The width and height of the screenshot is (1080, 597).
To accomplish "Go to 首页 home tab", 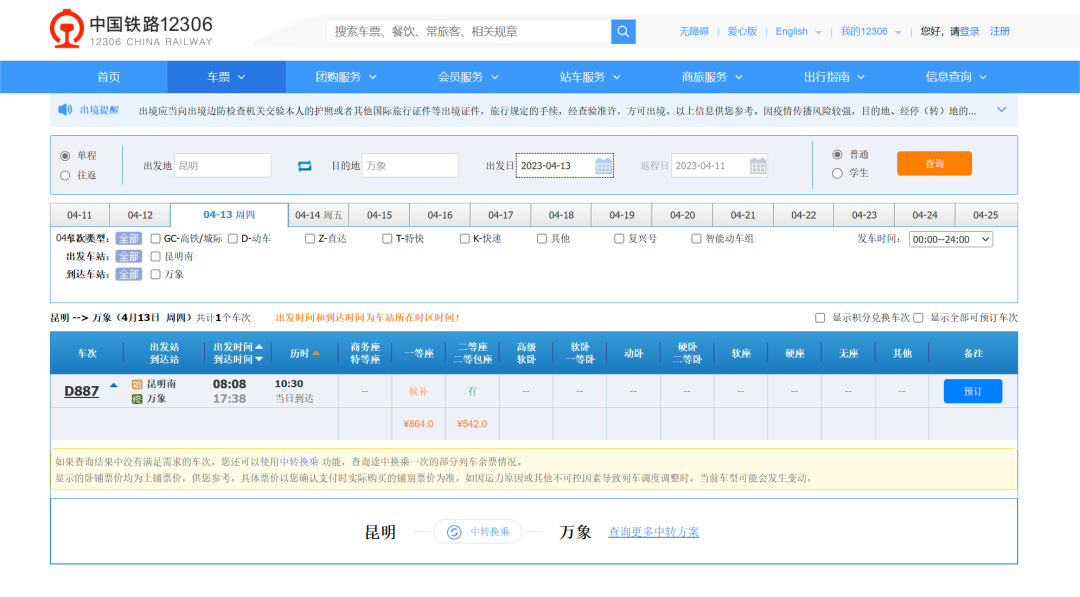I will 108,77.
